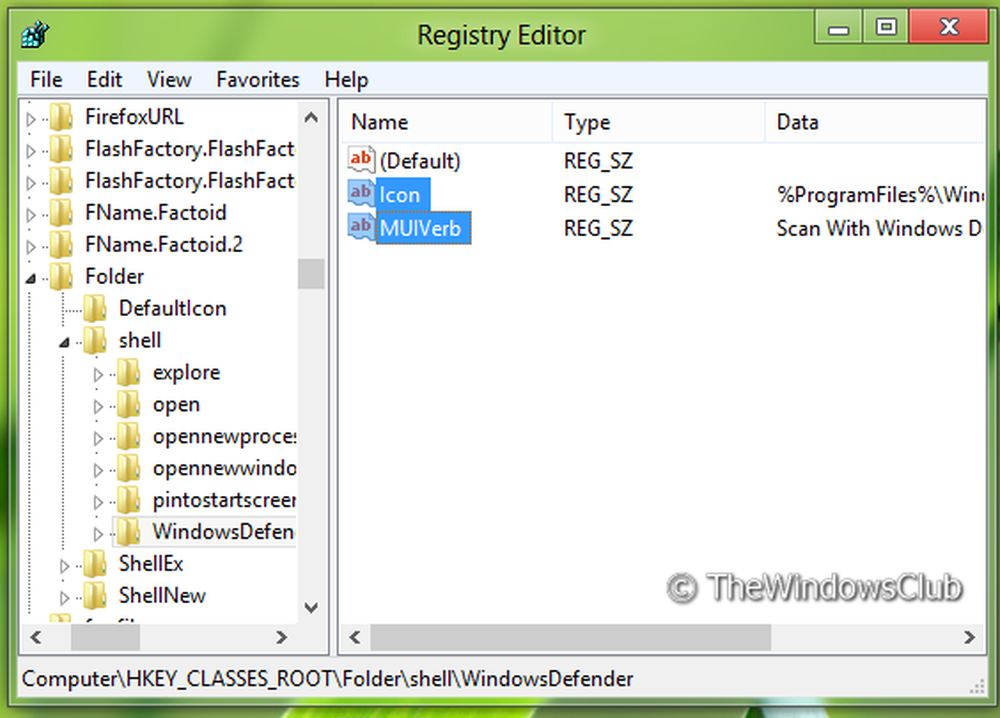Click the ab icon beside MUIVerb value

click(x=361, y=227)
